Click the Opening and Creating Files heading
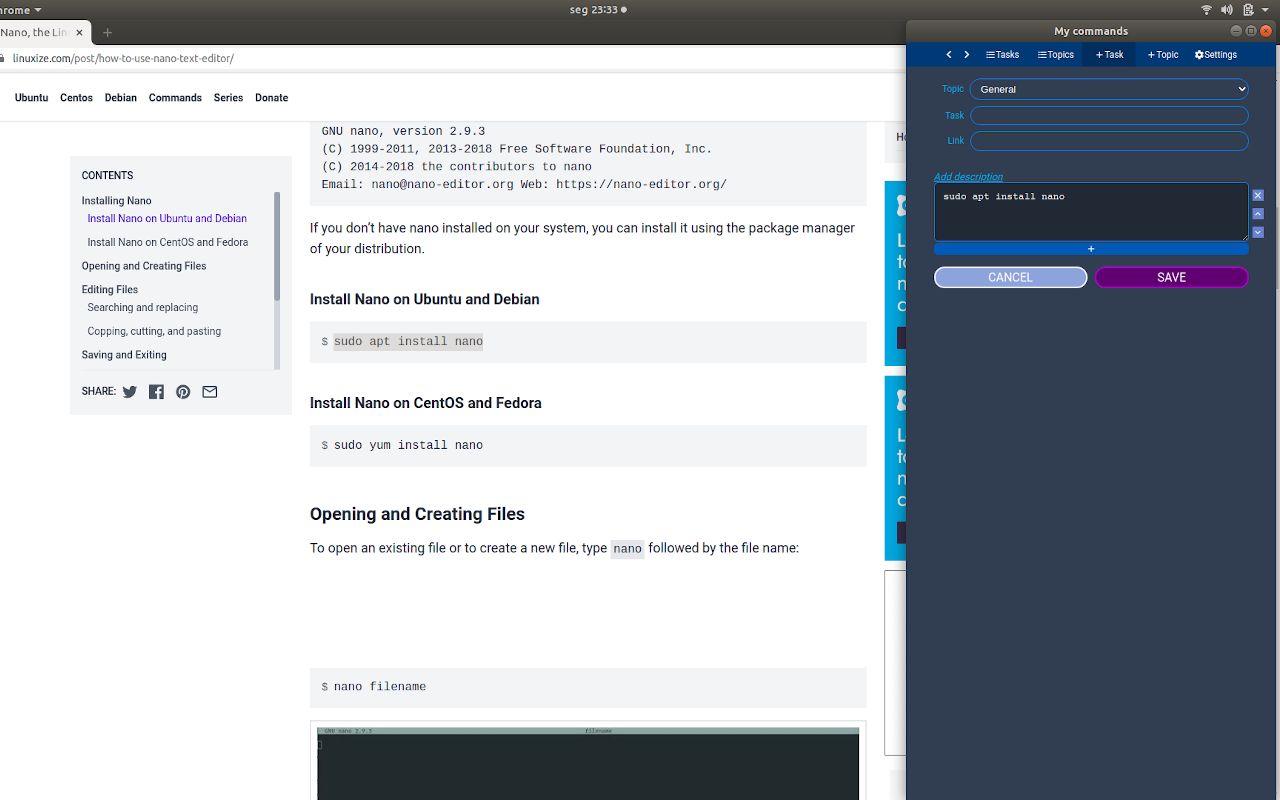Viewport: 1280px width, 800px height. click(x=417, y=514)
